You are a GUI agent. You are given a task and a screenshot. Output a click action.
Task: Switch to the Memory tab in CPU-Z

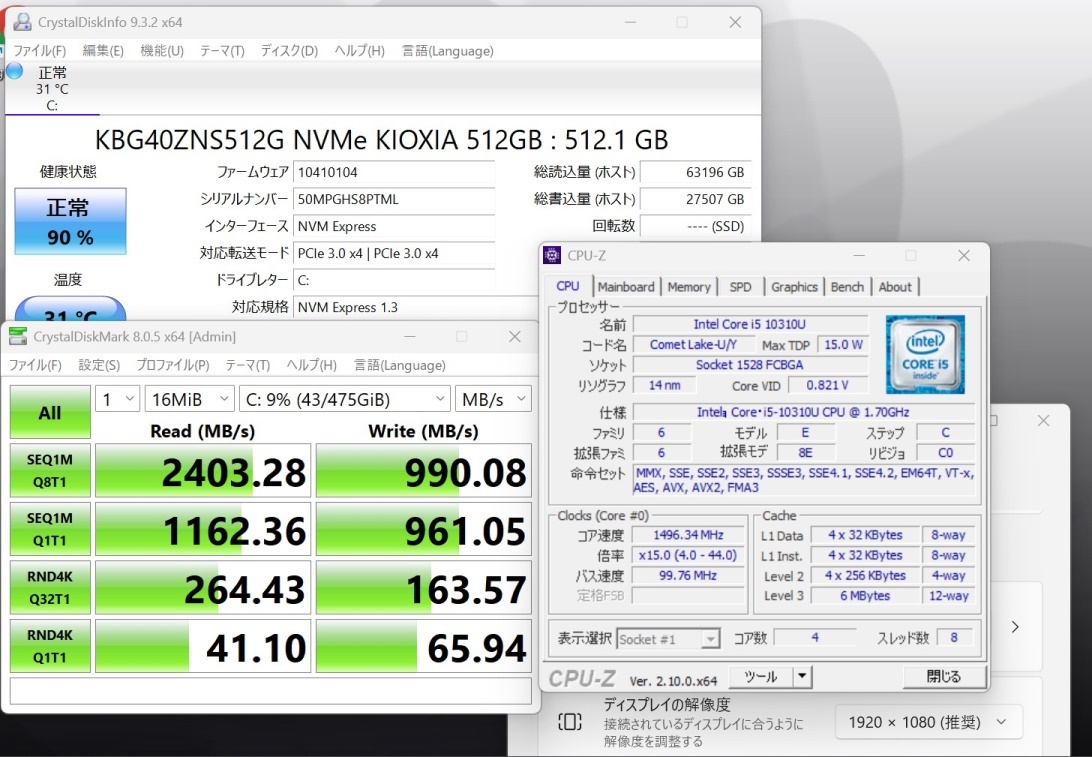tap(689, 287)
